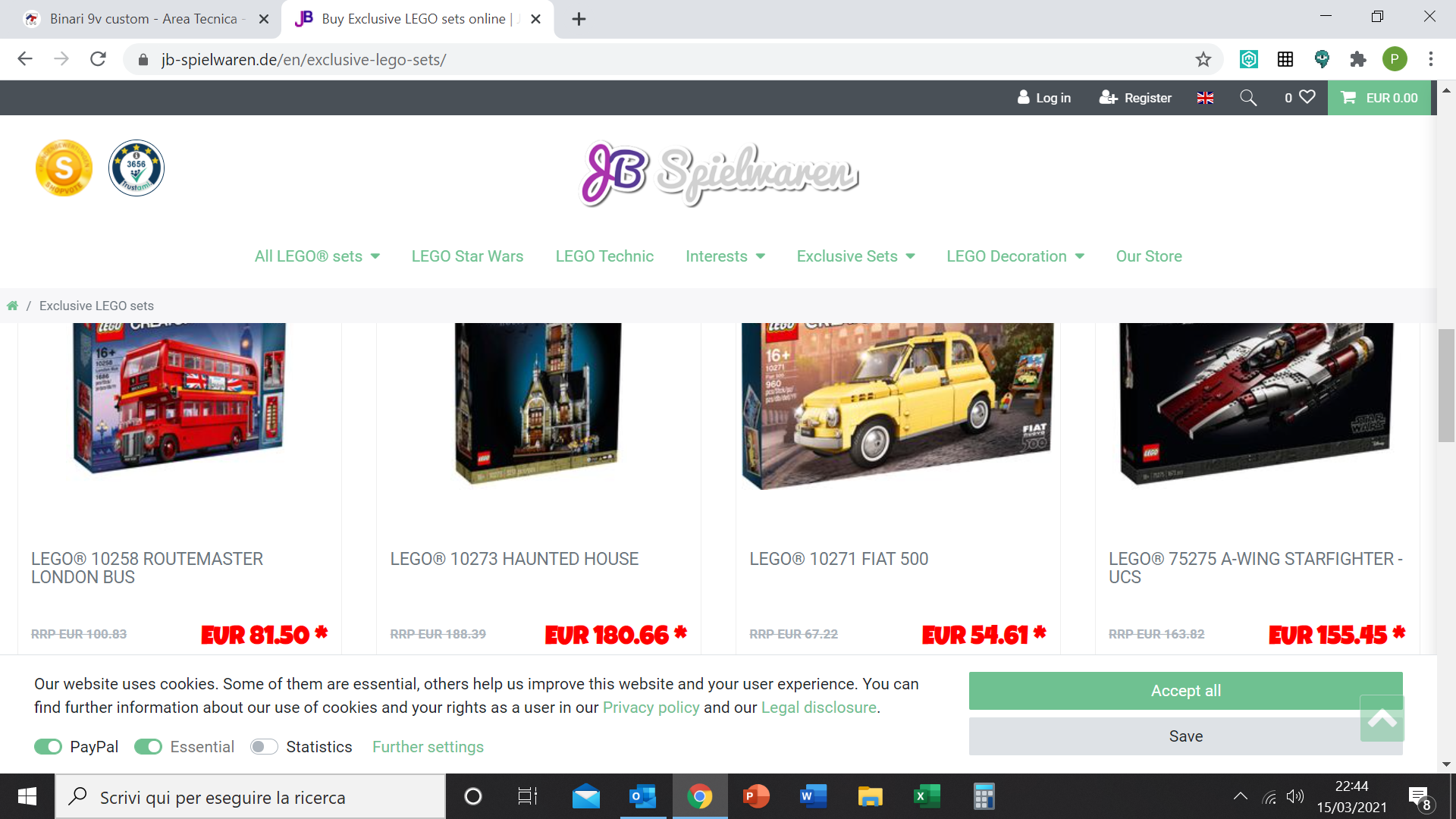
Task: Open the LEGO Technic menu item
Action: [604, 256]
